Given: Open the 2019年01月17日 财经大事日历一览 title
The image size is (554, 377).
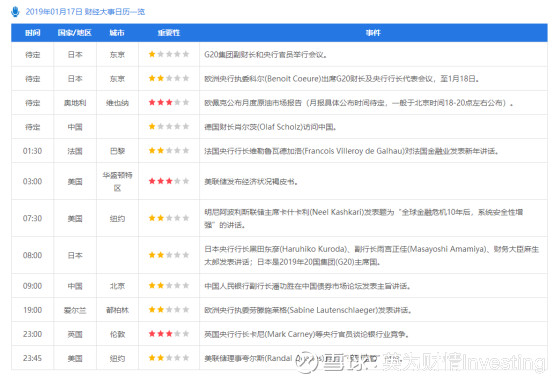Looking at the screenshot, I should tap(85, 12).
